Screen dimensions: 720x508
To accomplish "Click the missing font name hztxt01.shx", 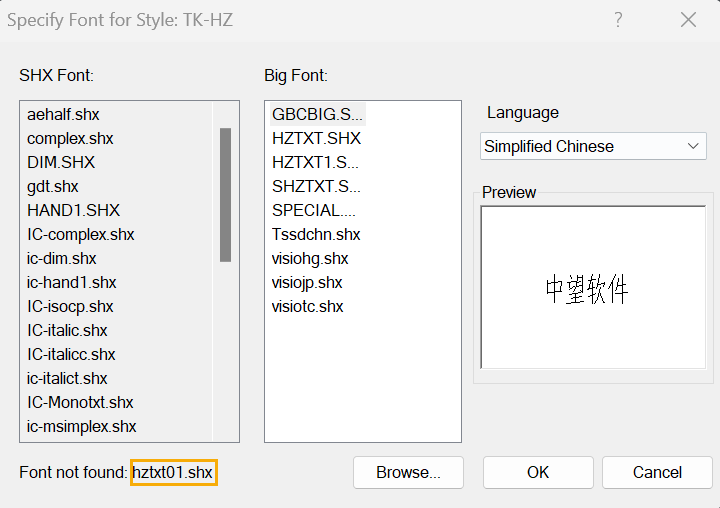I will click(173, 472).
